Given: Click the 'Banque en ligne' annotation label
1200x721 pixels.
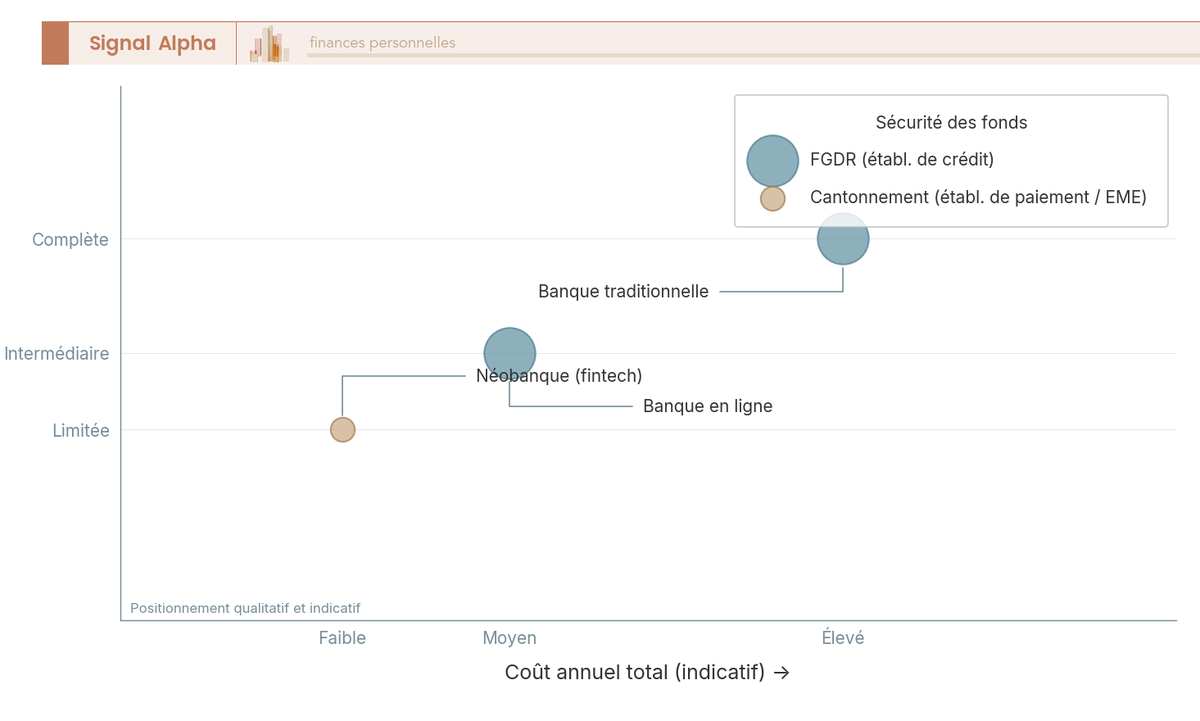Looking at the screenshot, I should coord(708,407).
